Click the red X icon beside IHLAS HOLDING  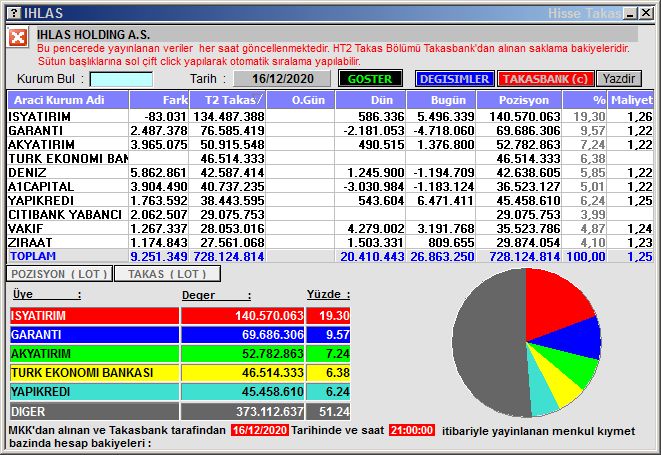[x=18, y=38]
